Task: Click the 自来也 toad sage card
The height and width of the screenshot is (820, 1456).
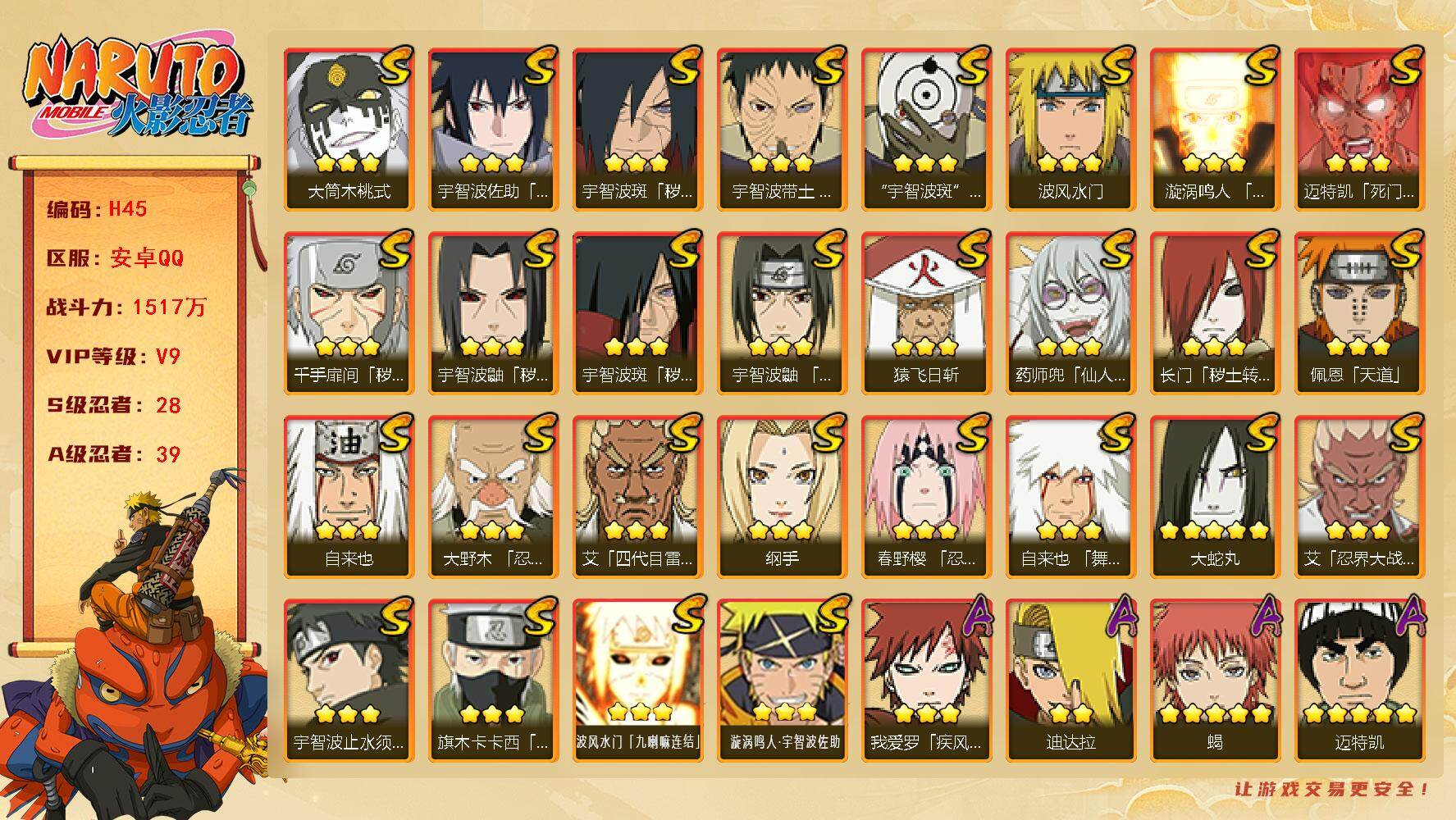Action: [349, 496]
